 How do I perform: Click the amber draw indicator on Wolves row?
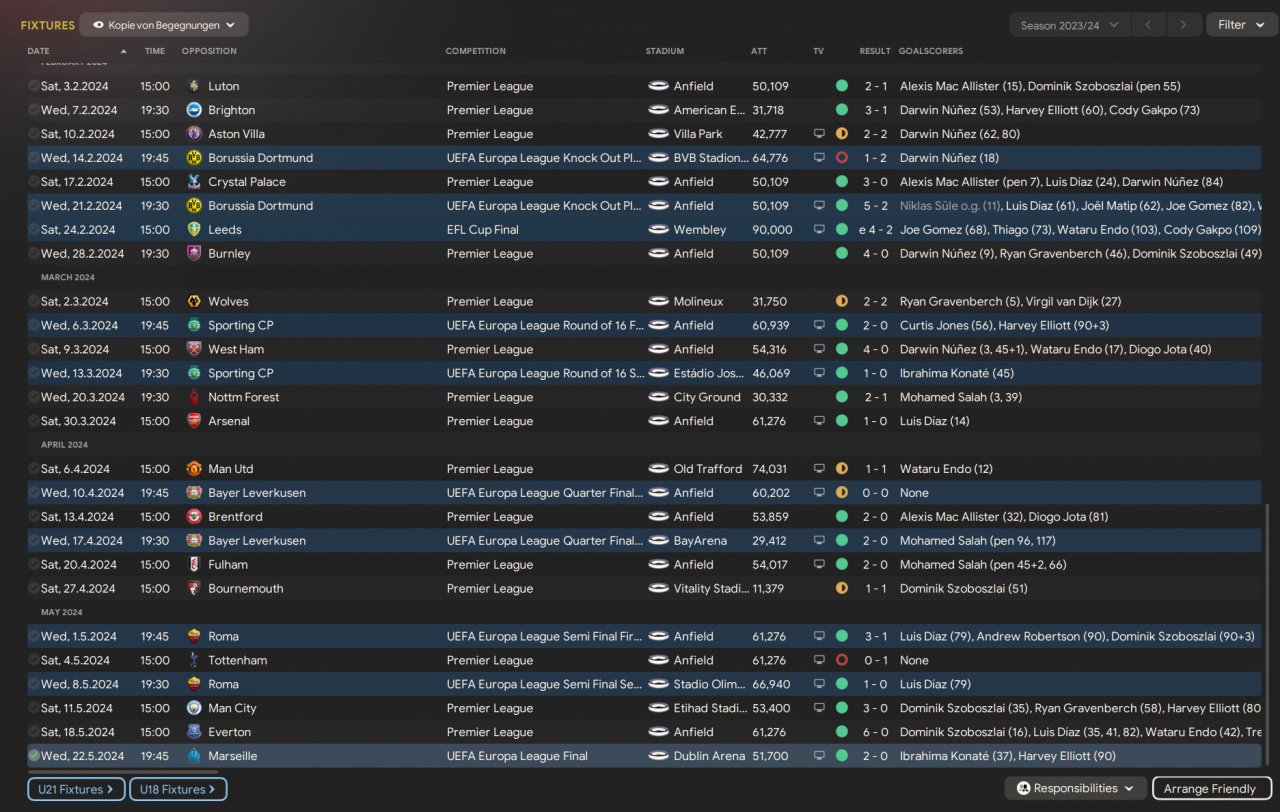842,302
